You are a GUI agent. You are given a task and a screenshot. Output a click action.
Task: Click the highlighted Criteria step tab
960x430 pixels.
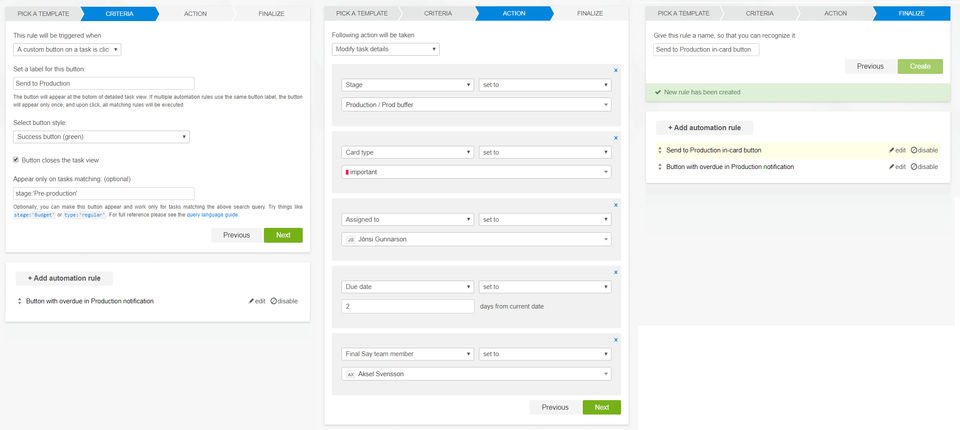coord(119,14)
